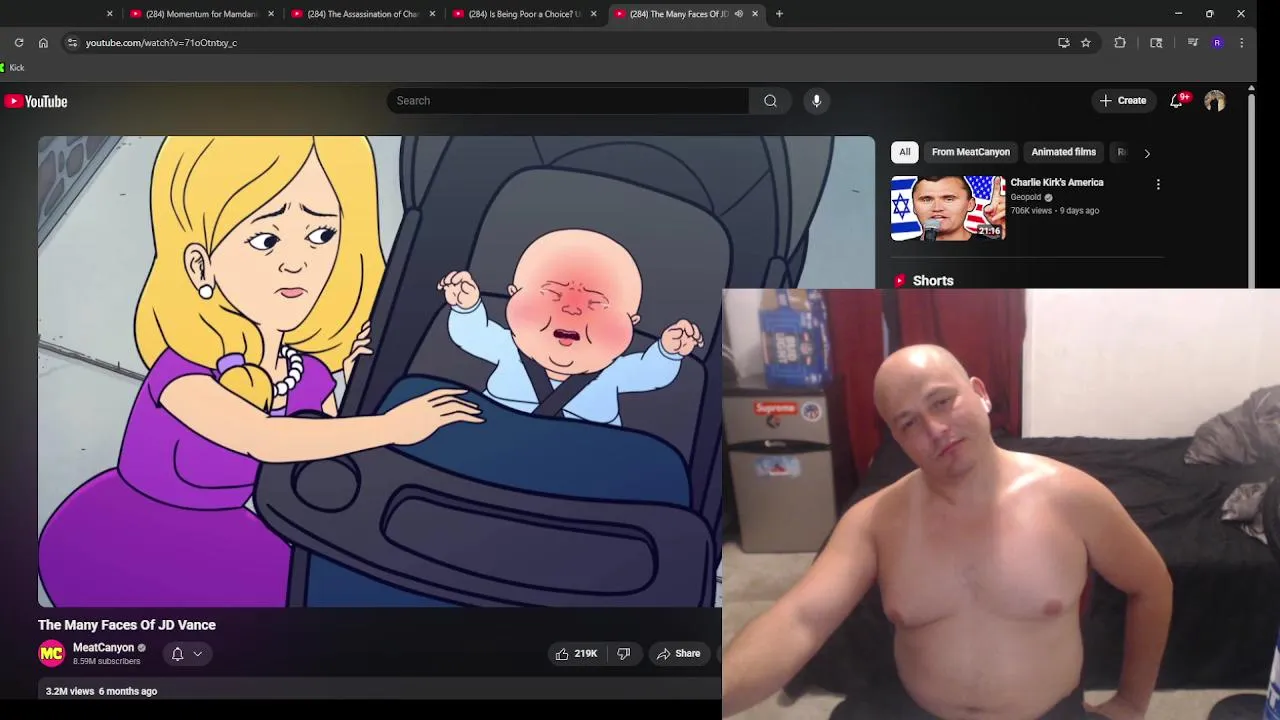Open Charlie Kirk's America video thumbnail

[948, 208]
